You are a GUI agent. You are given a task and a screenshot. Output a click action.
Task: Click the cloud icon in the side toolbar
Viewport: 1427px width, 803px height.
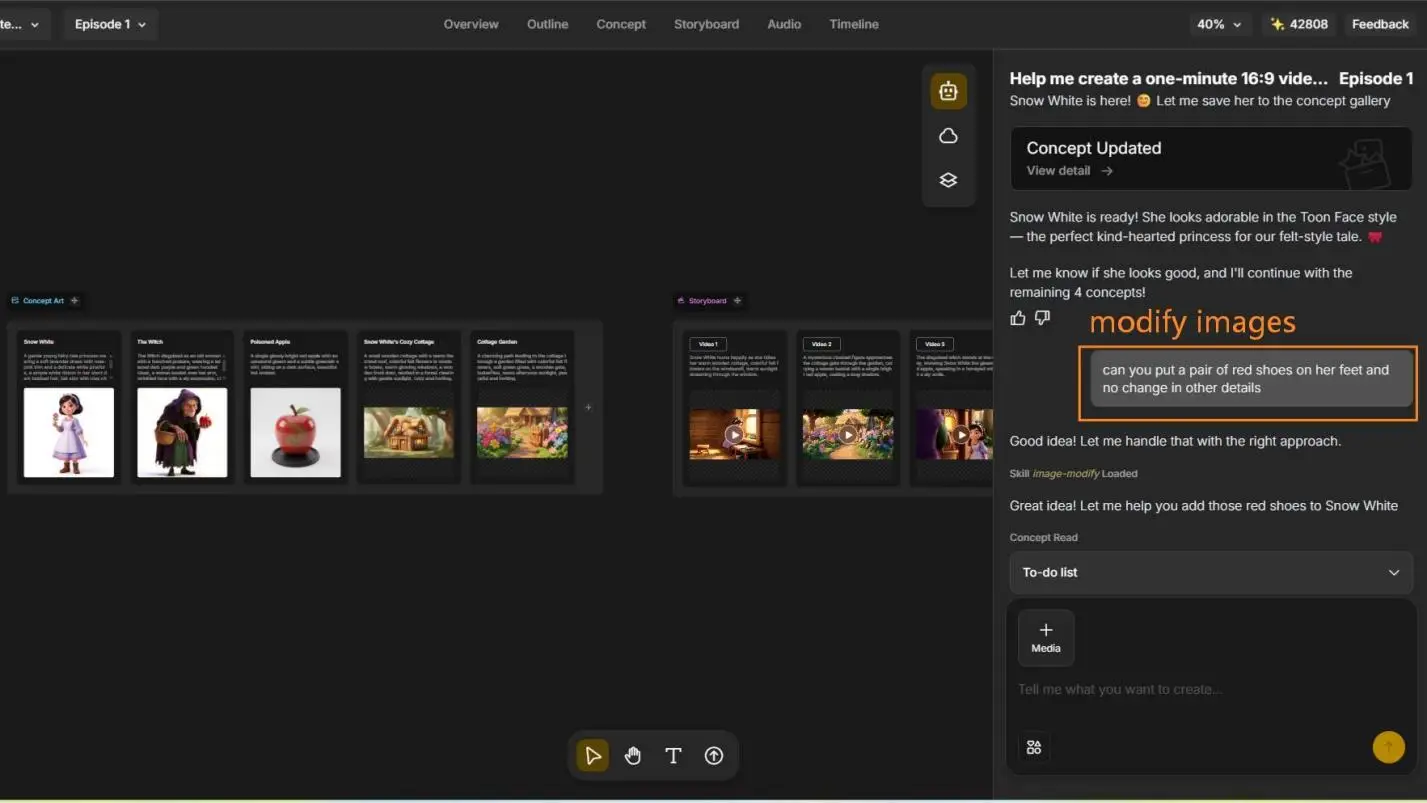tap(948, 136)
